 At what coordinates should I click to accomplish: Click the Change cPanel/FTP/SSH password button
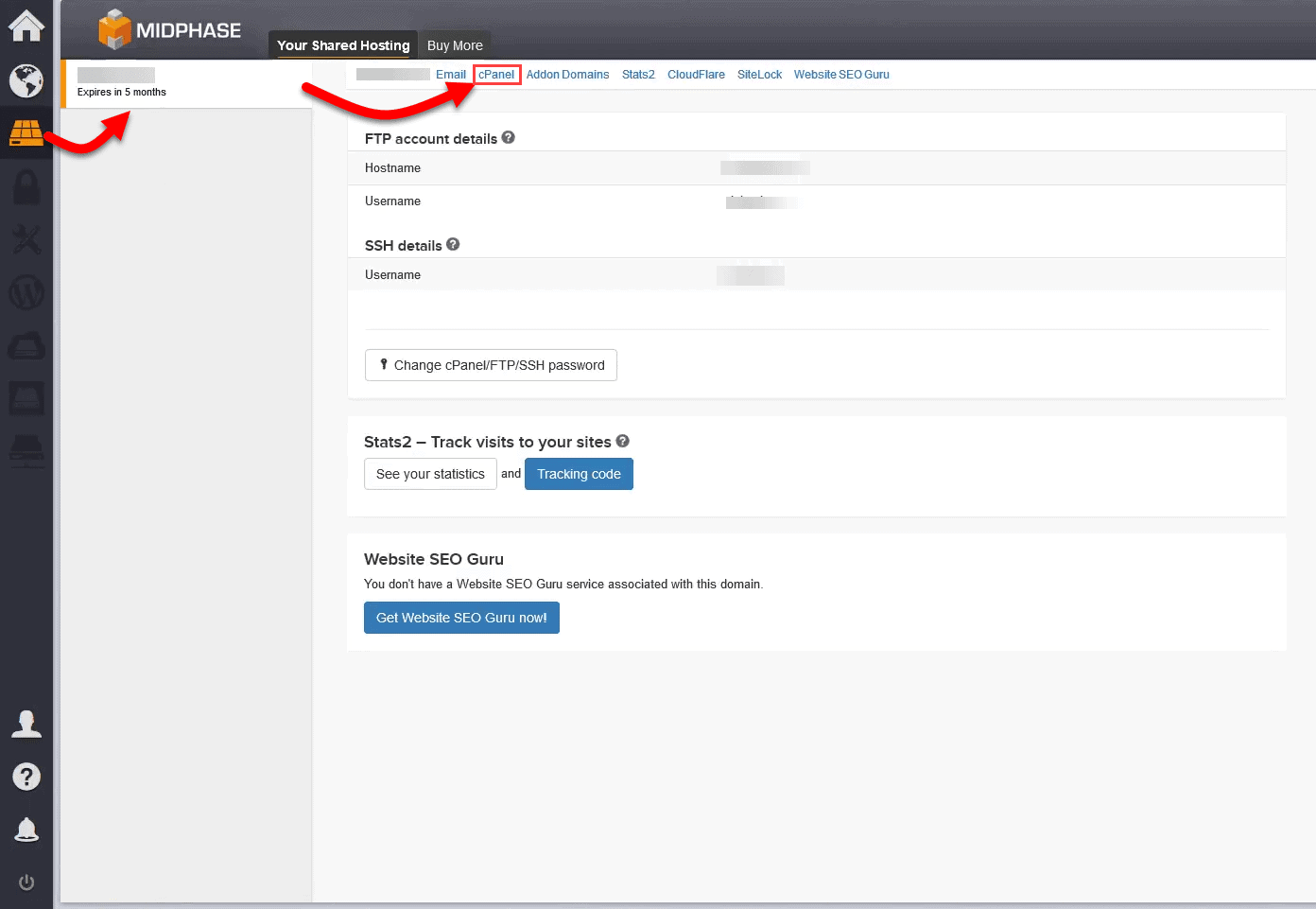491,365
